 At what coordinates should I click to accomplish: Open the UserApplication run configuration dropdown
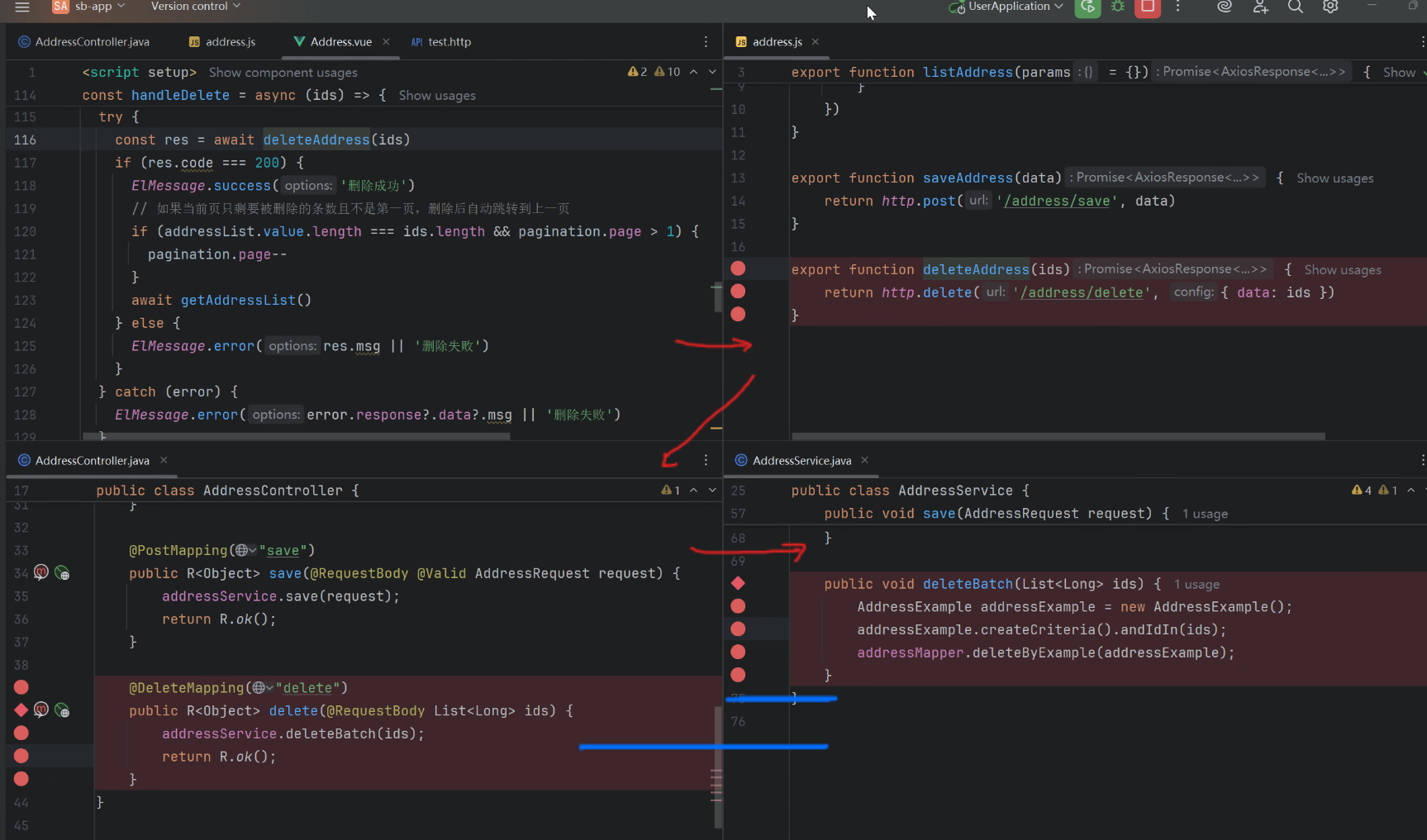1006,7
